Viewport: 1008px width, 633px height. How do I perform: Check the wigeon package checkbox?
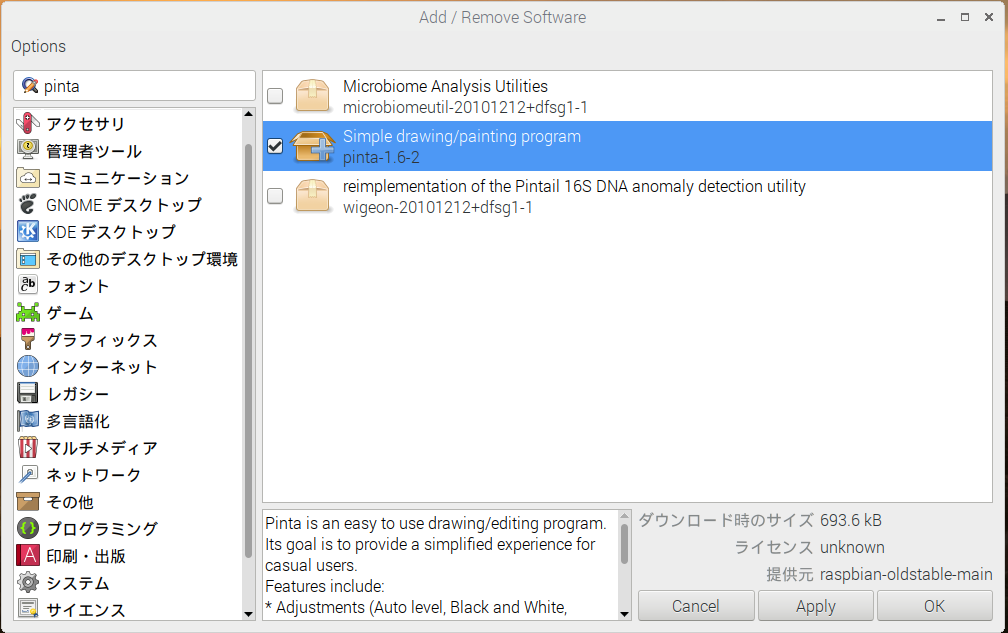point(275,196)
